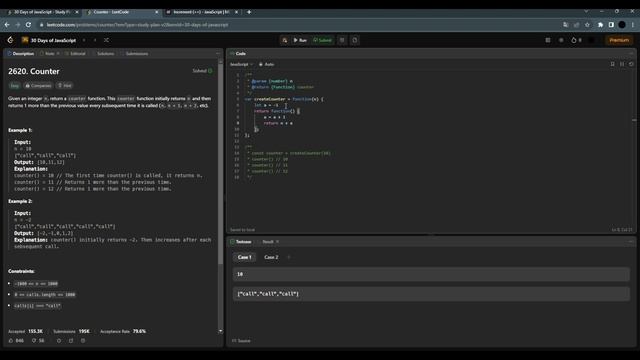Toggle the Auto setting in code editor

(267, 64)
